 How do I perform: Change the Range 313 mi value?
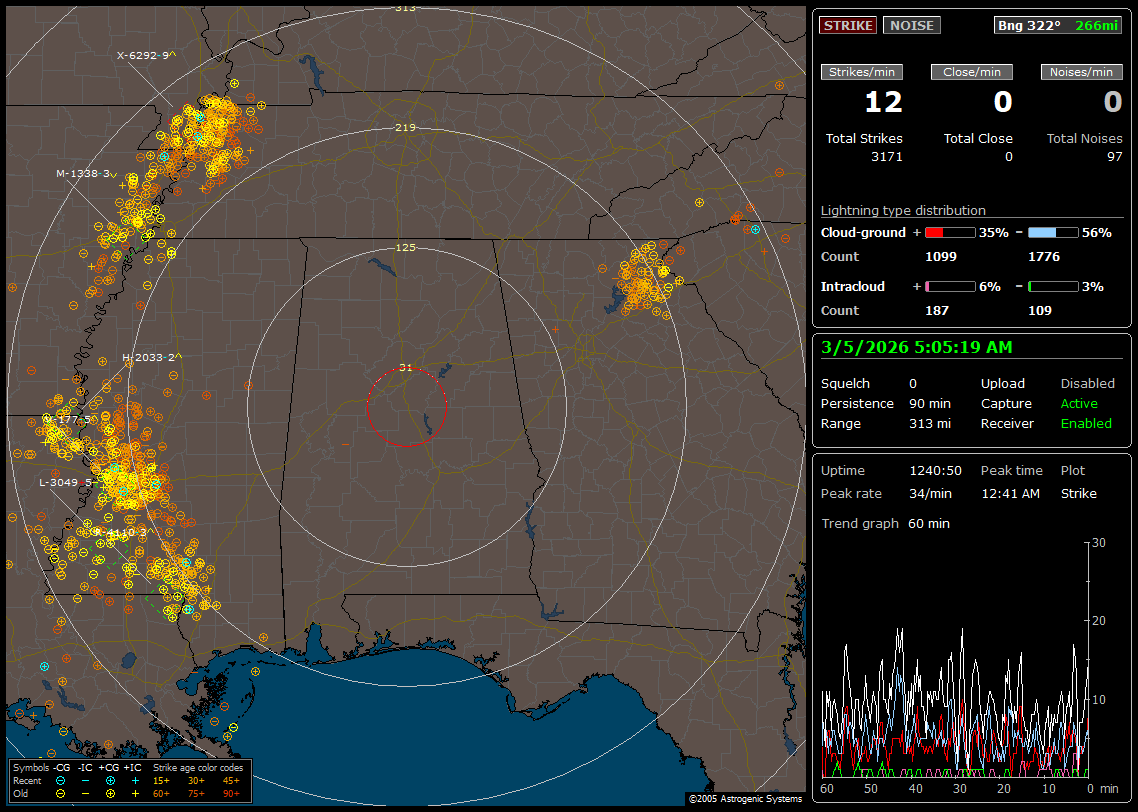click(x=929, y=424)
